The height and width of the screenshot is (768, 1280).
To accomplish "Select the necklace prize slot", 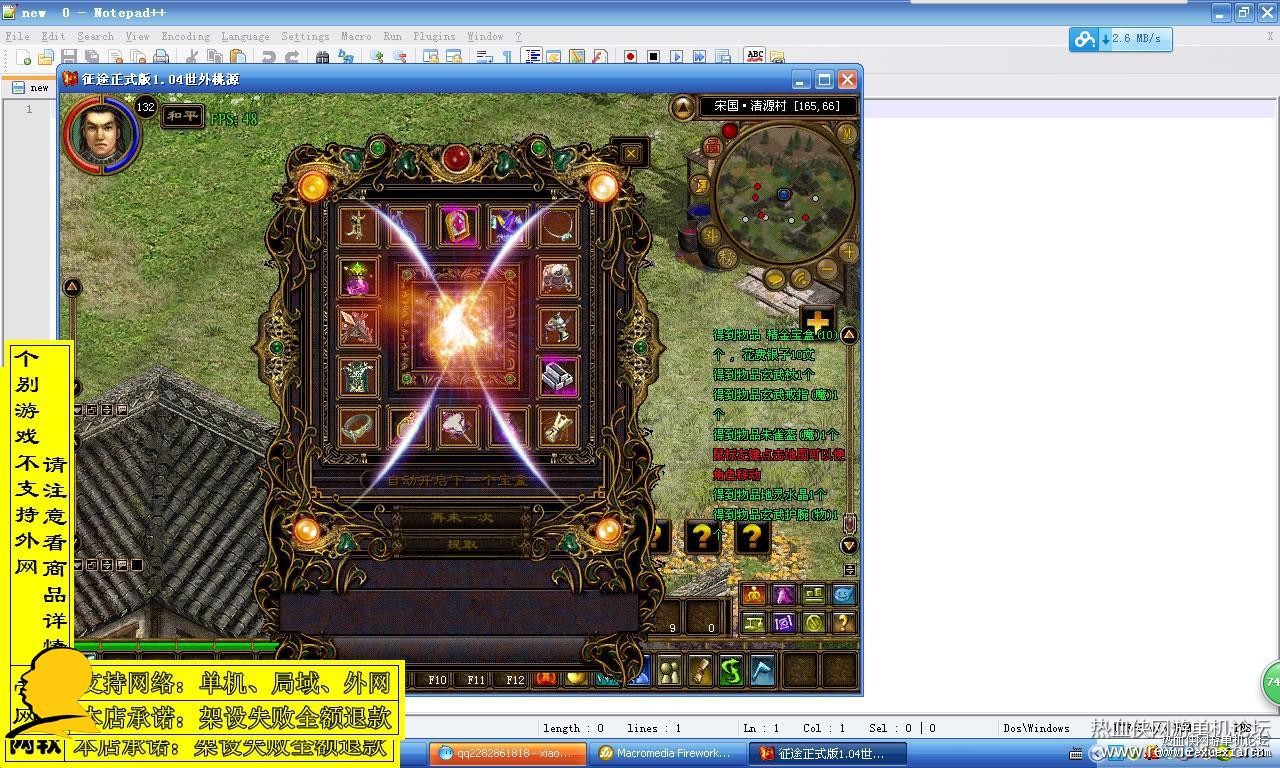I will coord(558,226).
